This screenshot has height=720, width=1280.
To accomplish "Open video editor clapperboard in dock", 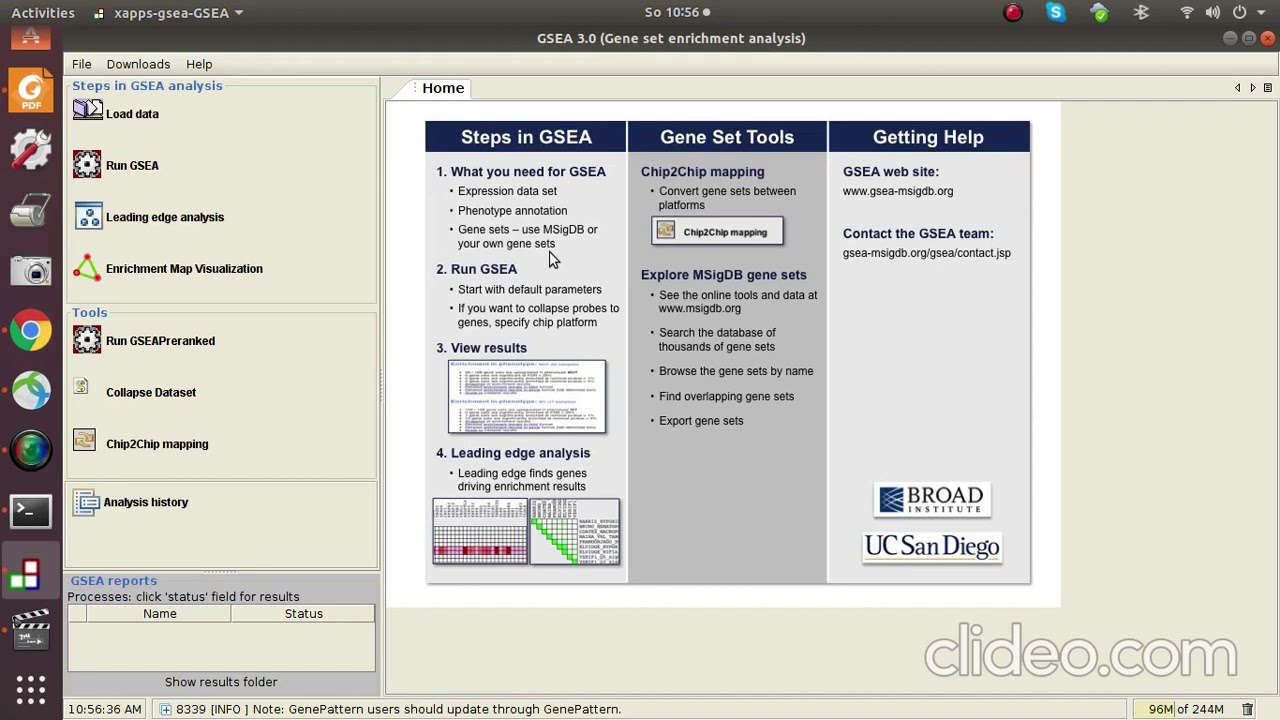I will (x=31, y=631).
